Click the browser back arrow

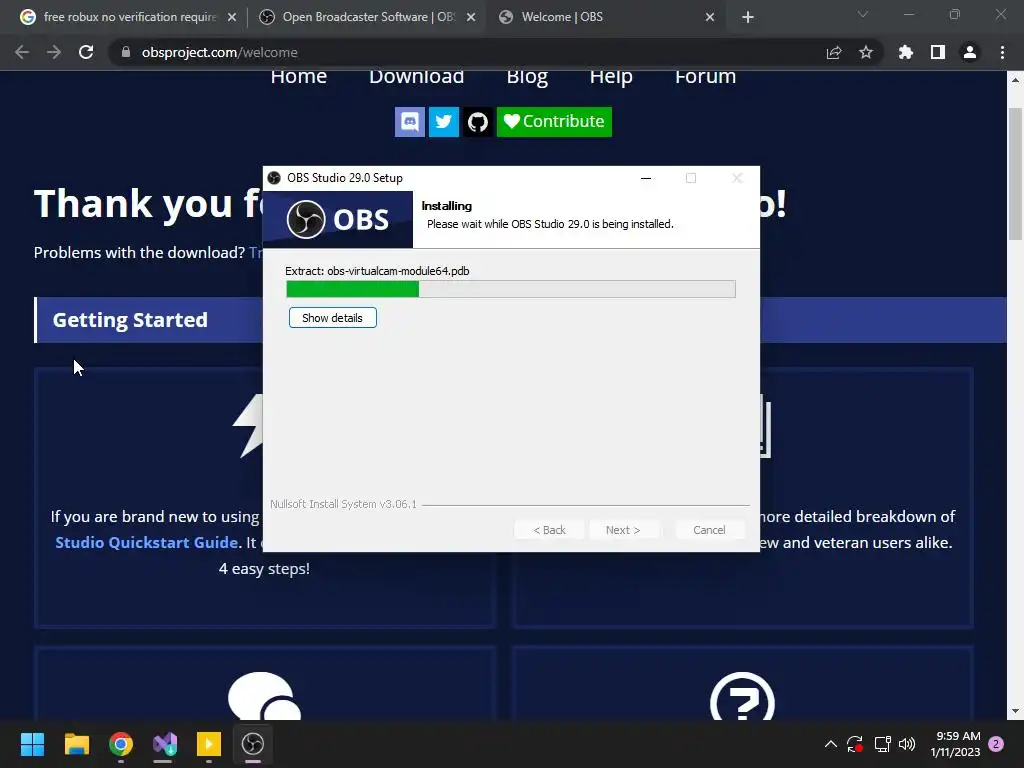coord(22,52)
